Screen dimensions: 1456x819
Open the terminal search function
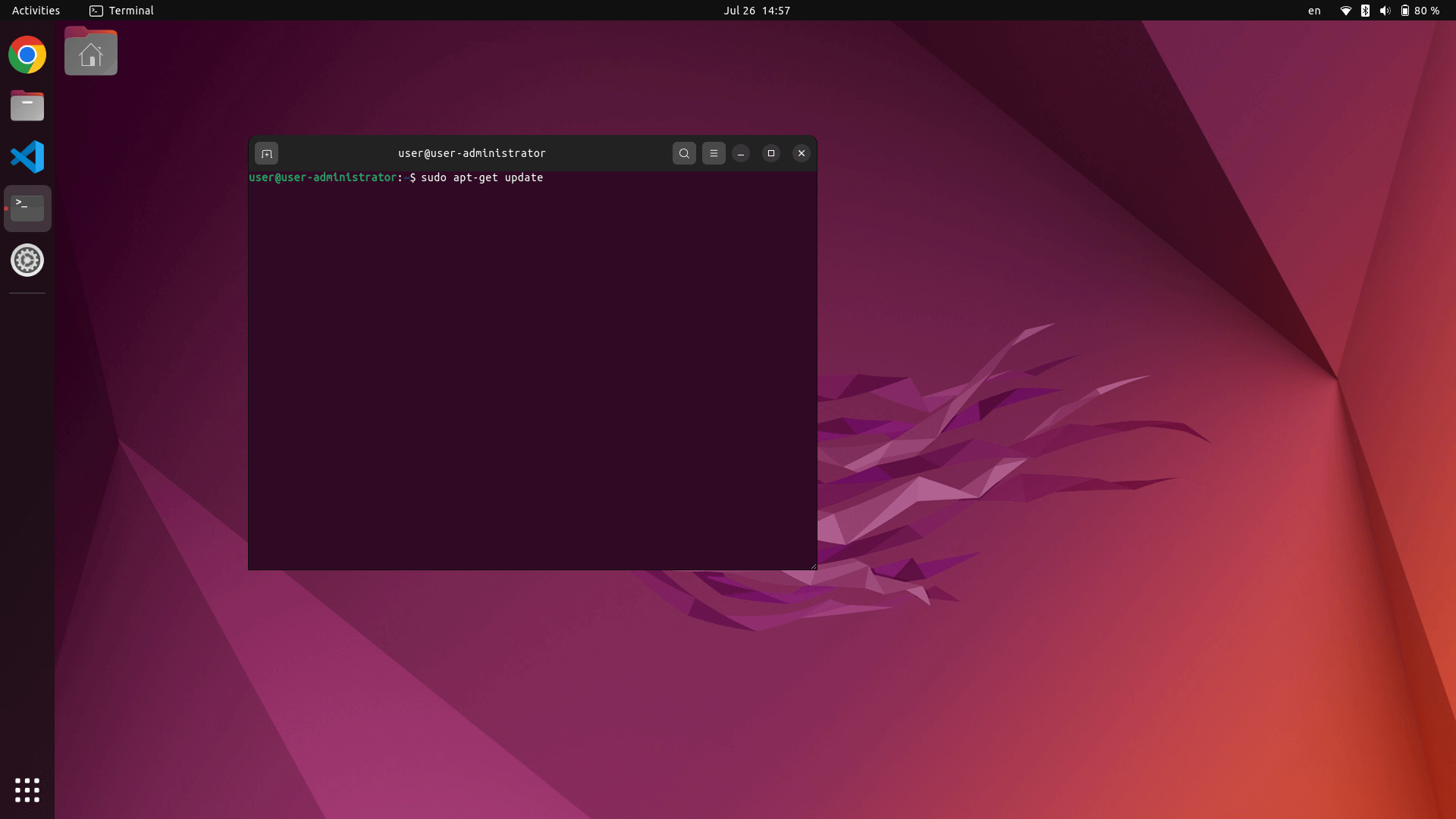coord(684,153)
